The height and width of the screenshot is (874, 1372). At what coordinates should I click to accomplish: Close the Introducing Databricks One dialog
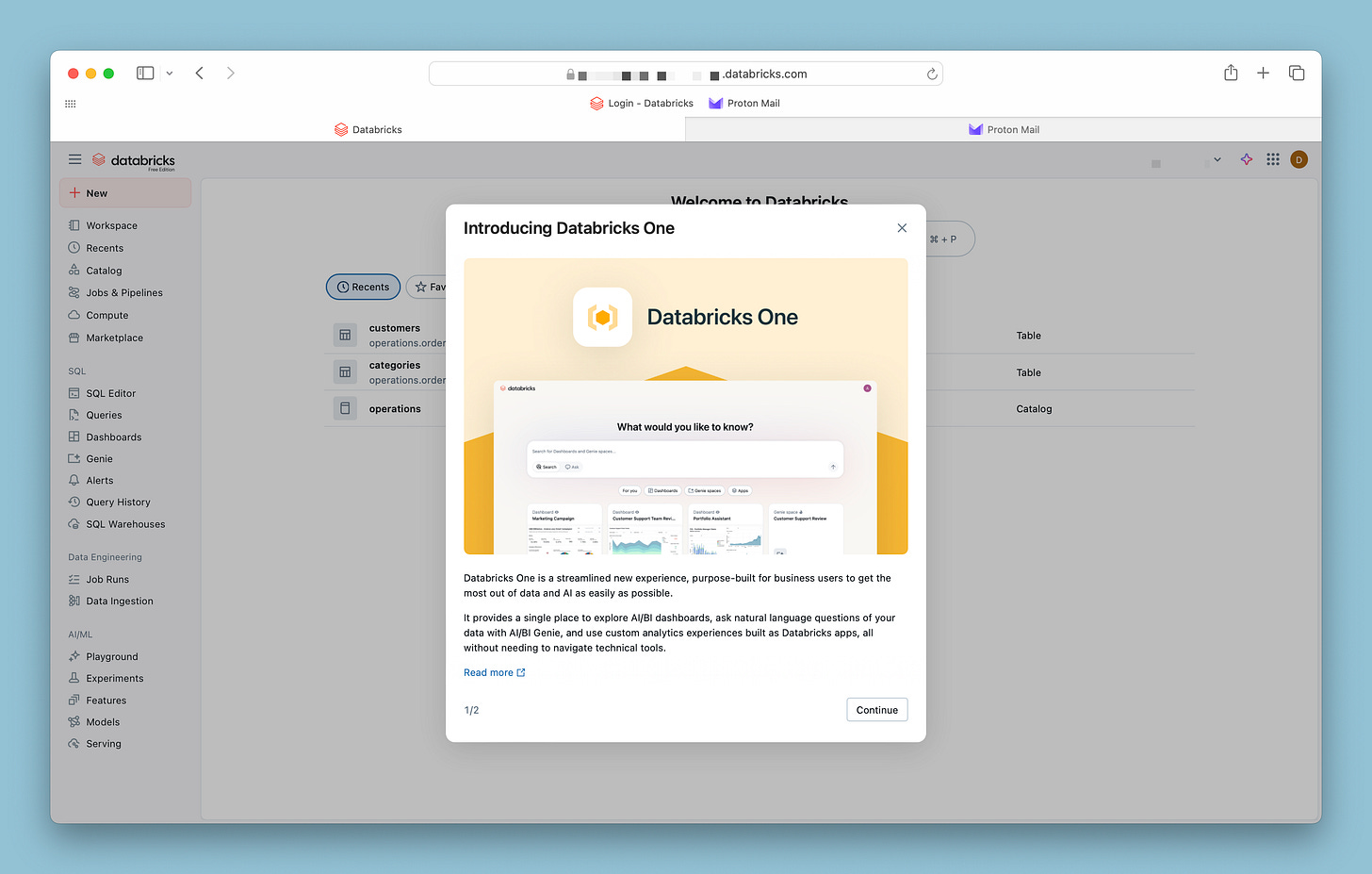pos(902,228)
